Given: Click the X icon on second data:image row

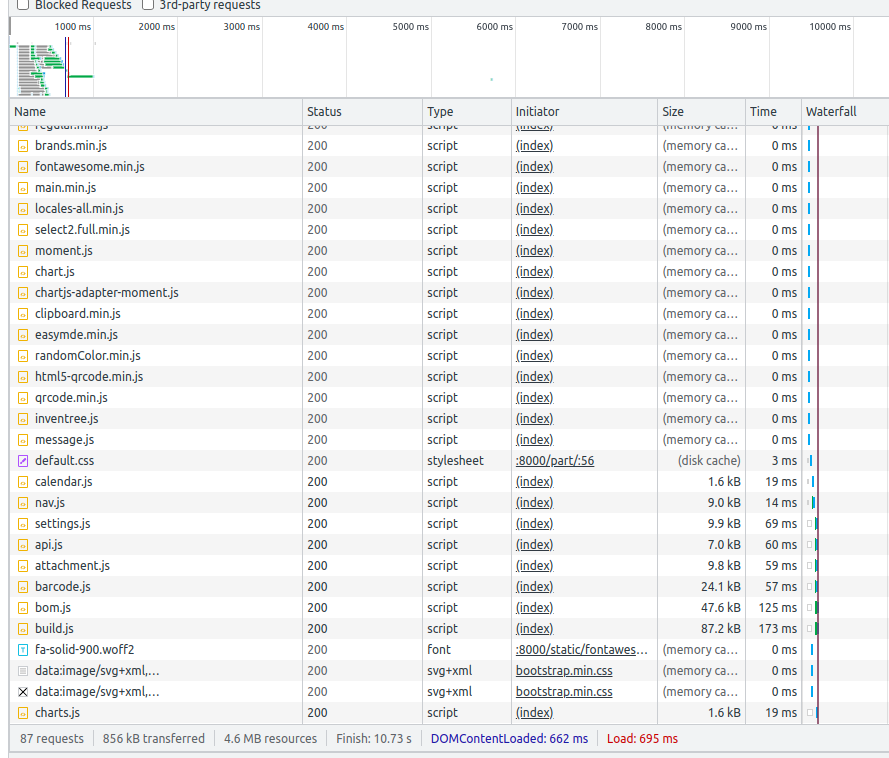Looking at the screenshot, I should click(23, 691).
